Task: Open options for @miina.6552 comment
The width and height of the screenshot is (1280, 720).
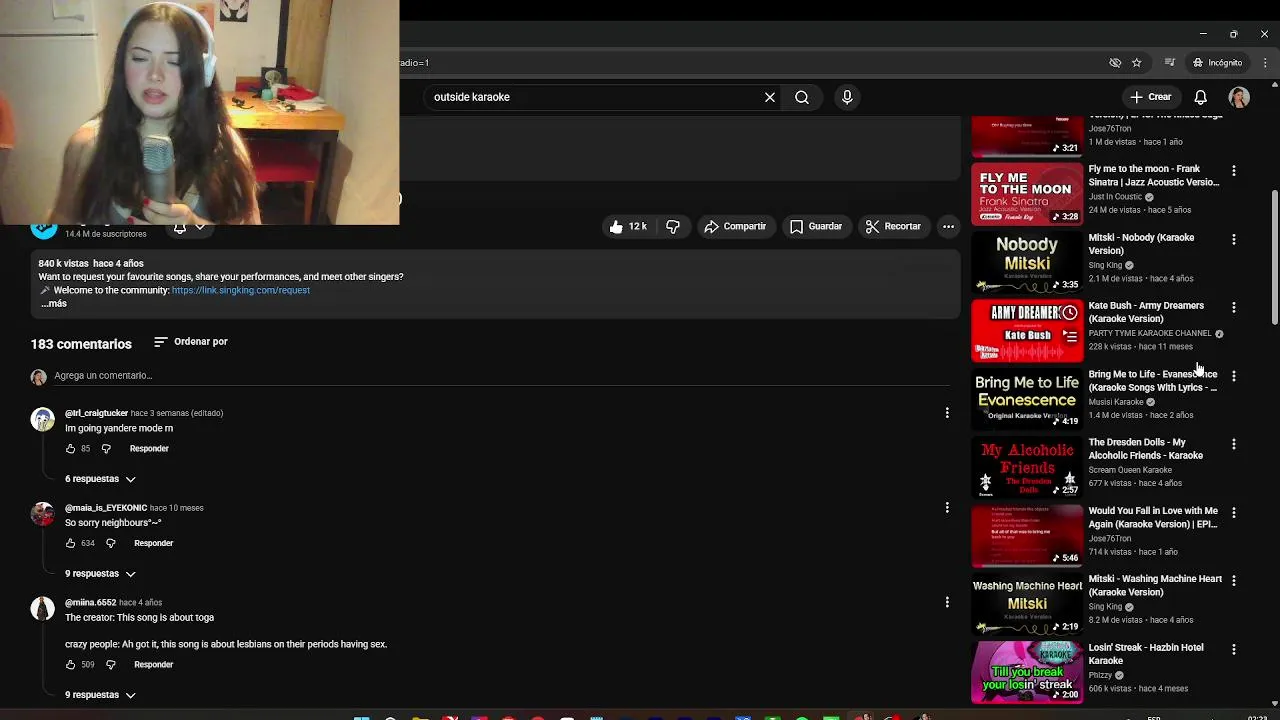Action: [947, 602]
